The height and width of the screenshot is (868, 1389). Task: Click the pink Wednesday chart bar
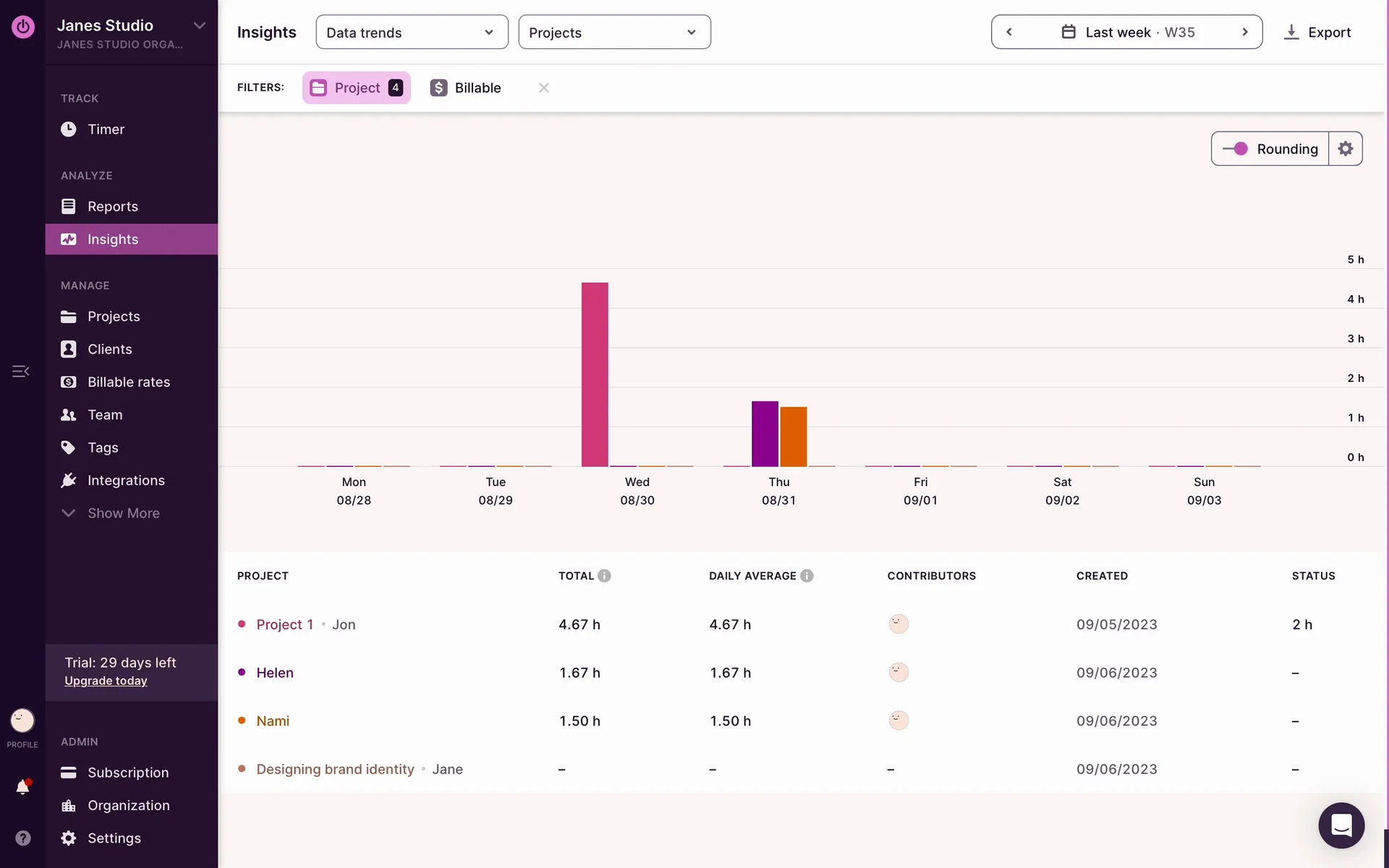[595, 374]
